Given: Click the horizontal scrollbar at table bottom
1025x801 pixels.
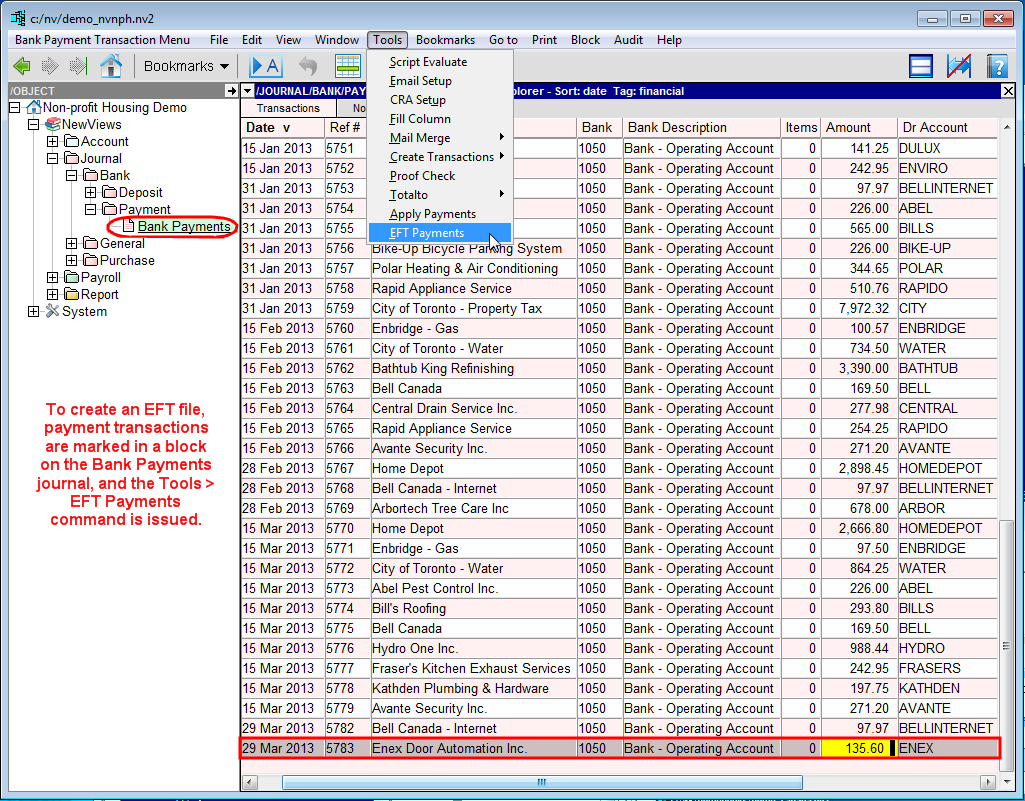Looking at the screenshot, I should [540, 782].
